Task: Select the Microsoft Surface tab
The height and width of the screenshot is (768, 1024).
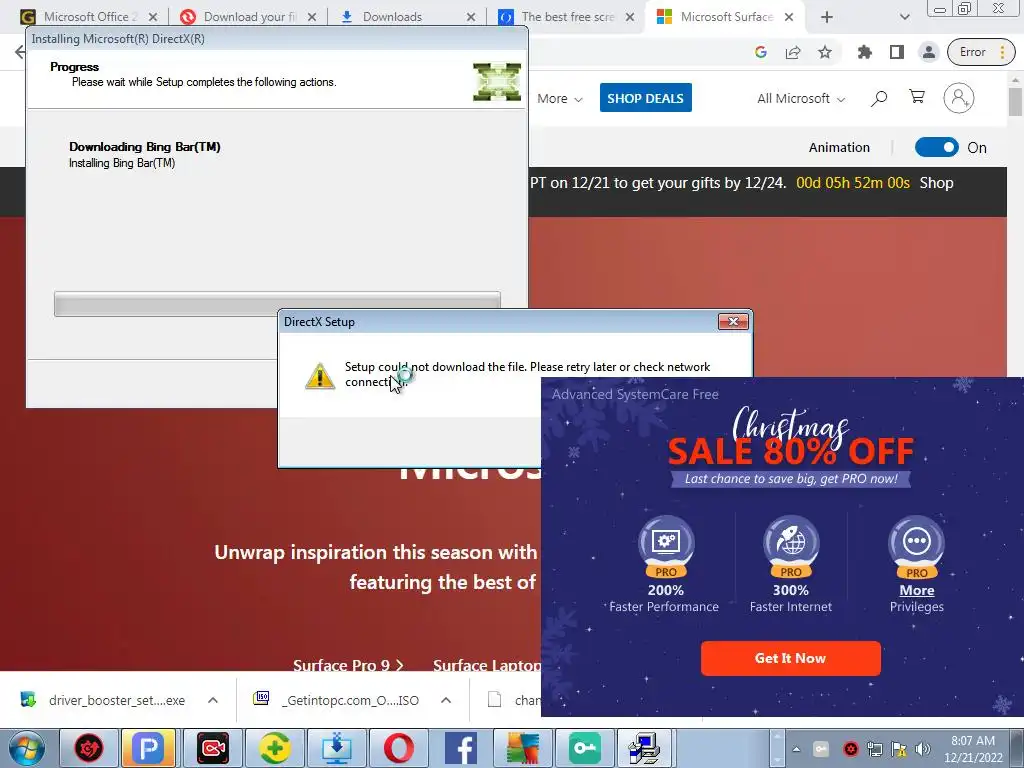Action: click(x=726, y=17)
